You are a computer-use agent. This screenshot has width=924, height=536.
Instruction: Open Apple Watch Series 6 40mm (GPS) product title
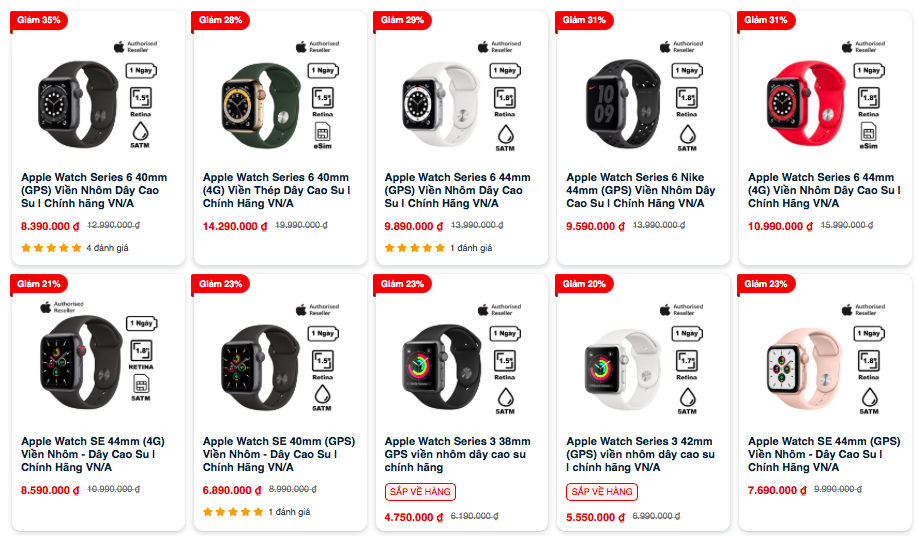point(94,190)
